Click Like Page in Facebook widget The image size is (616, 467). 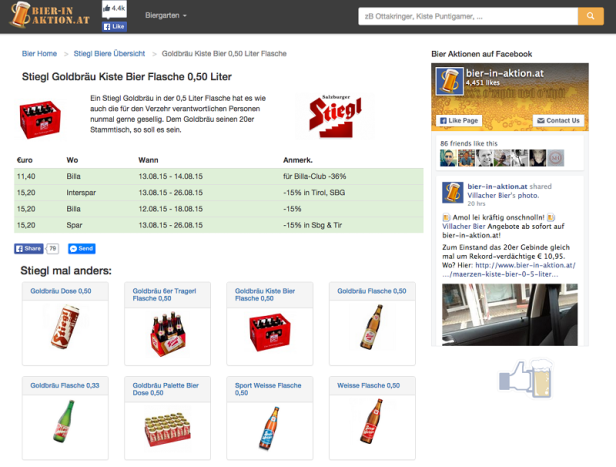point(459,121)
